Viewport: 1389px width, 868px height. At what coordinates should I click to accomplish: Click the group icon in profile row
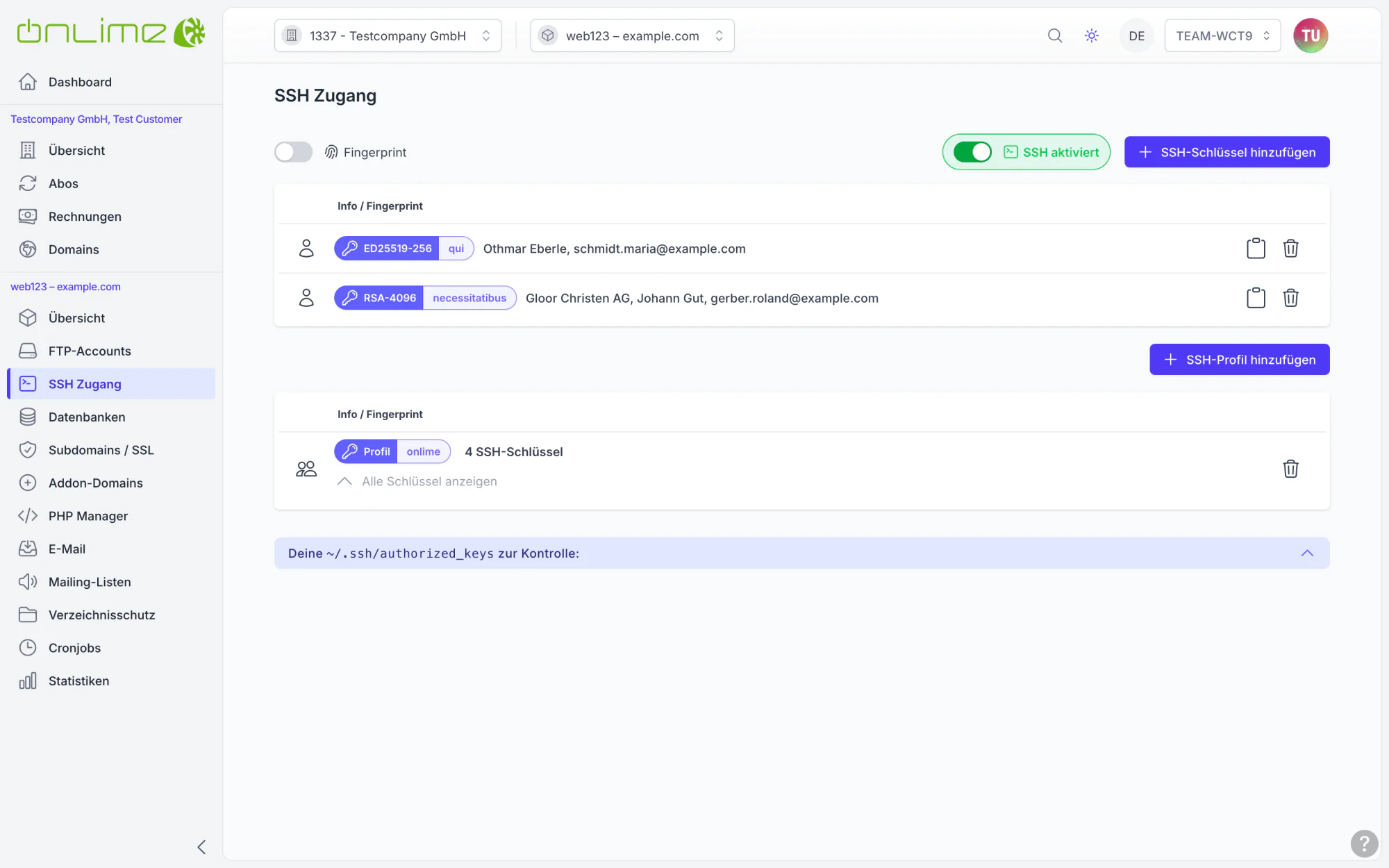point(306,469)
